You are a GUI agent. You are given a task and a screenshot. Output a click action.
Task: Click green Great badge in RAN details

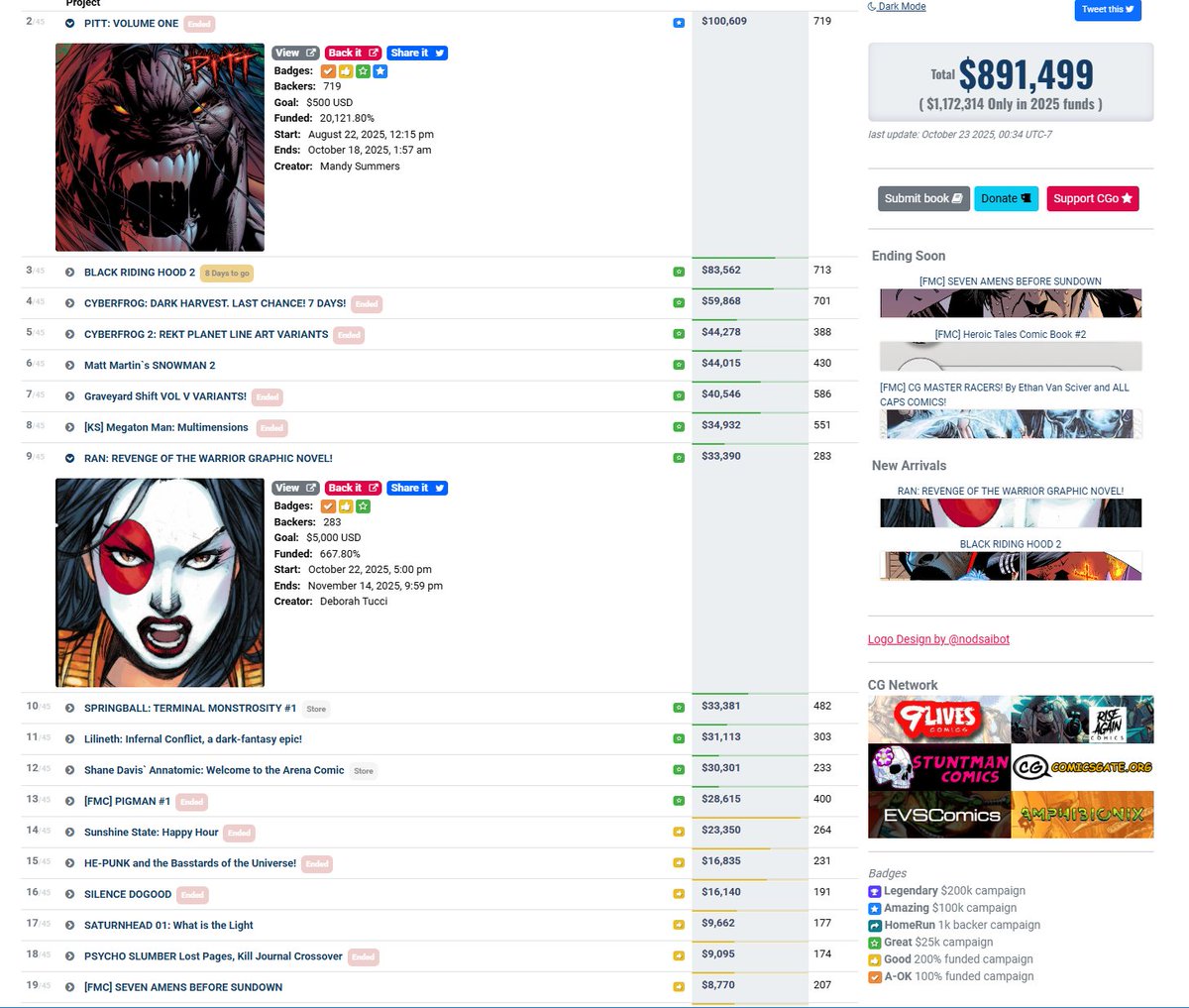pos(363,506)
